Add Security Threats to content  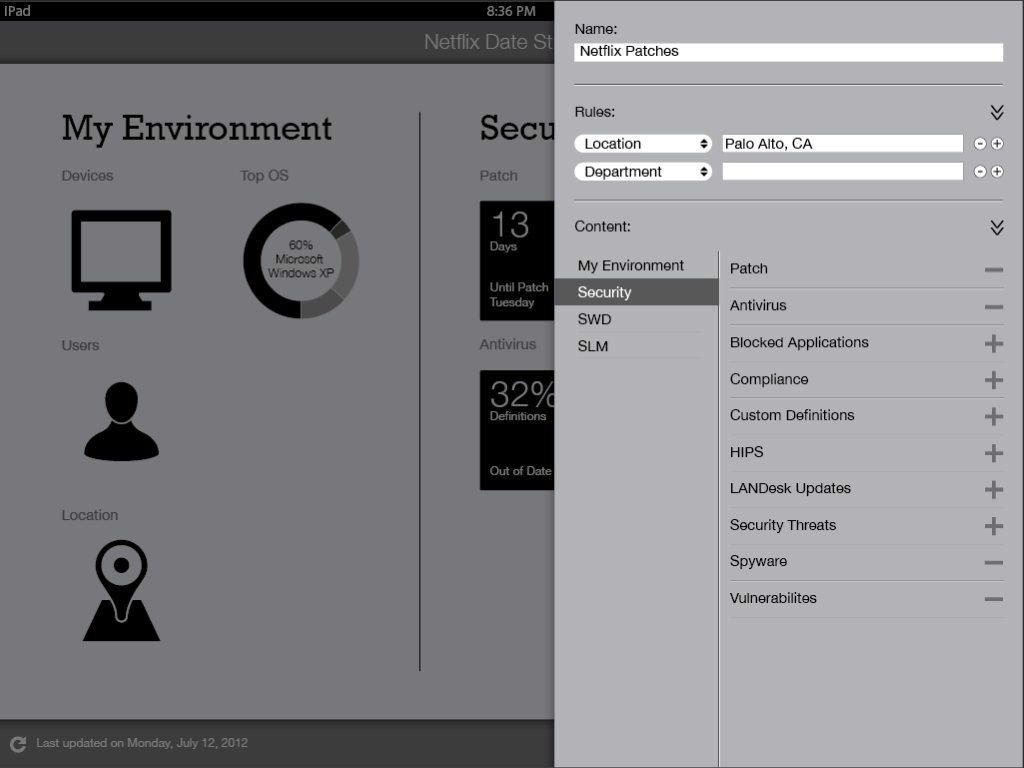(994, 526)
